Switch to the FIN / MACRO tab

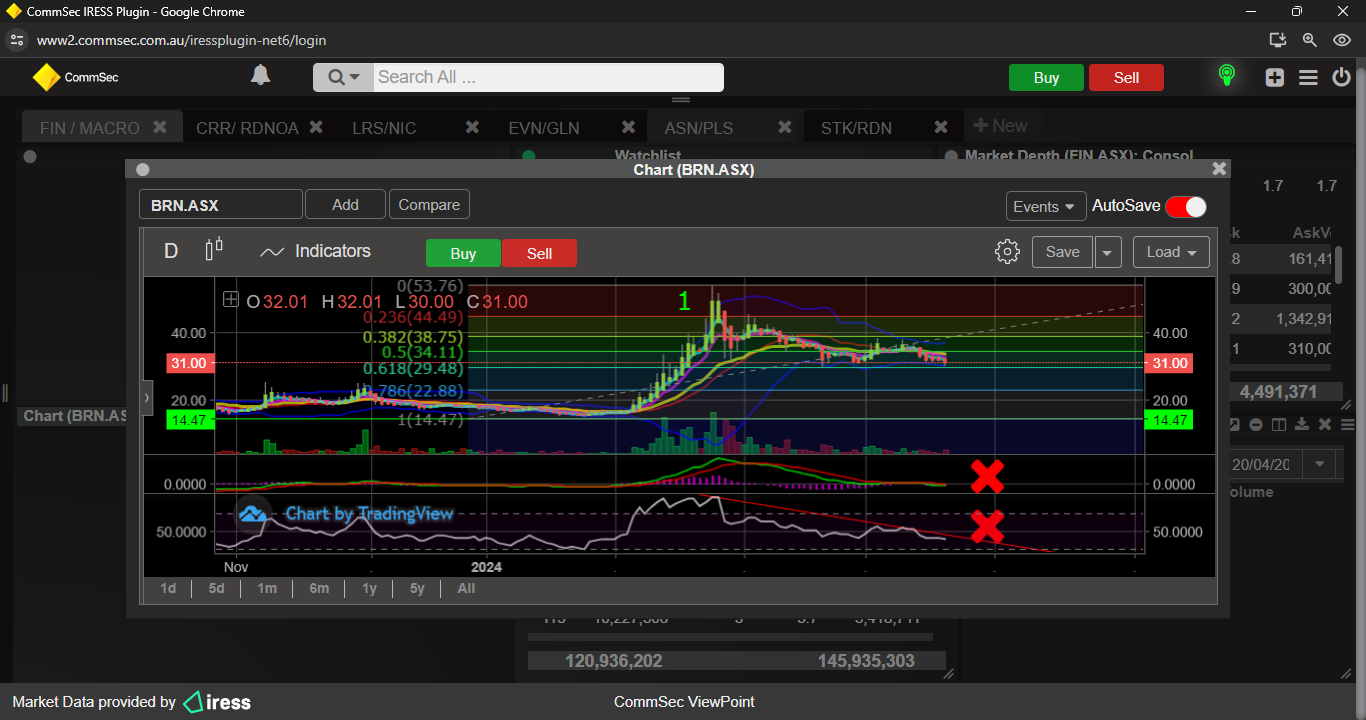pos(90,128)
